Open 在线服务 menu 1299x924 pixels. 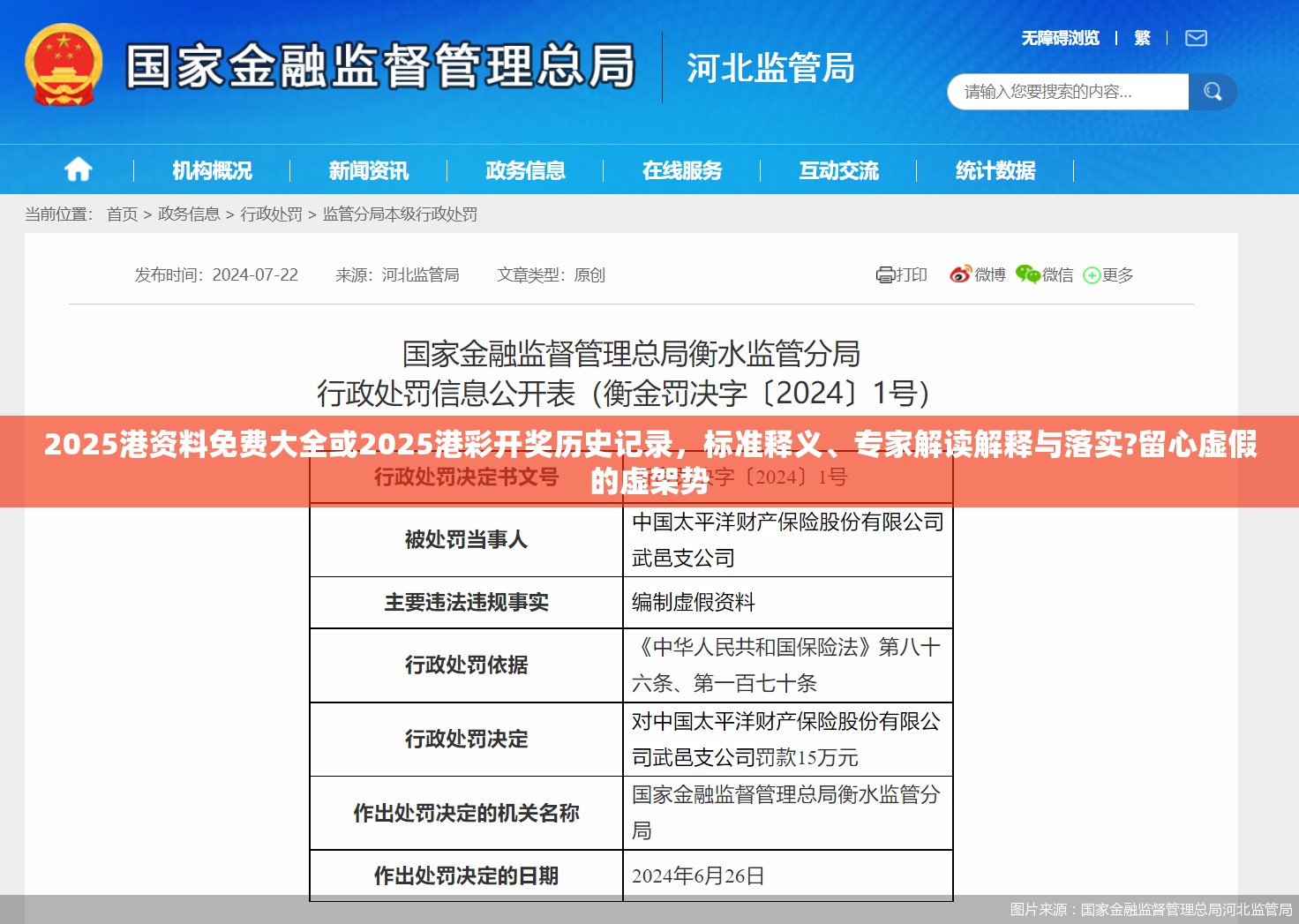click(681, 170)
